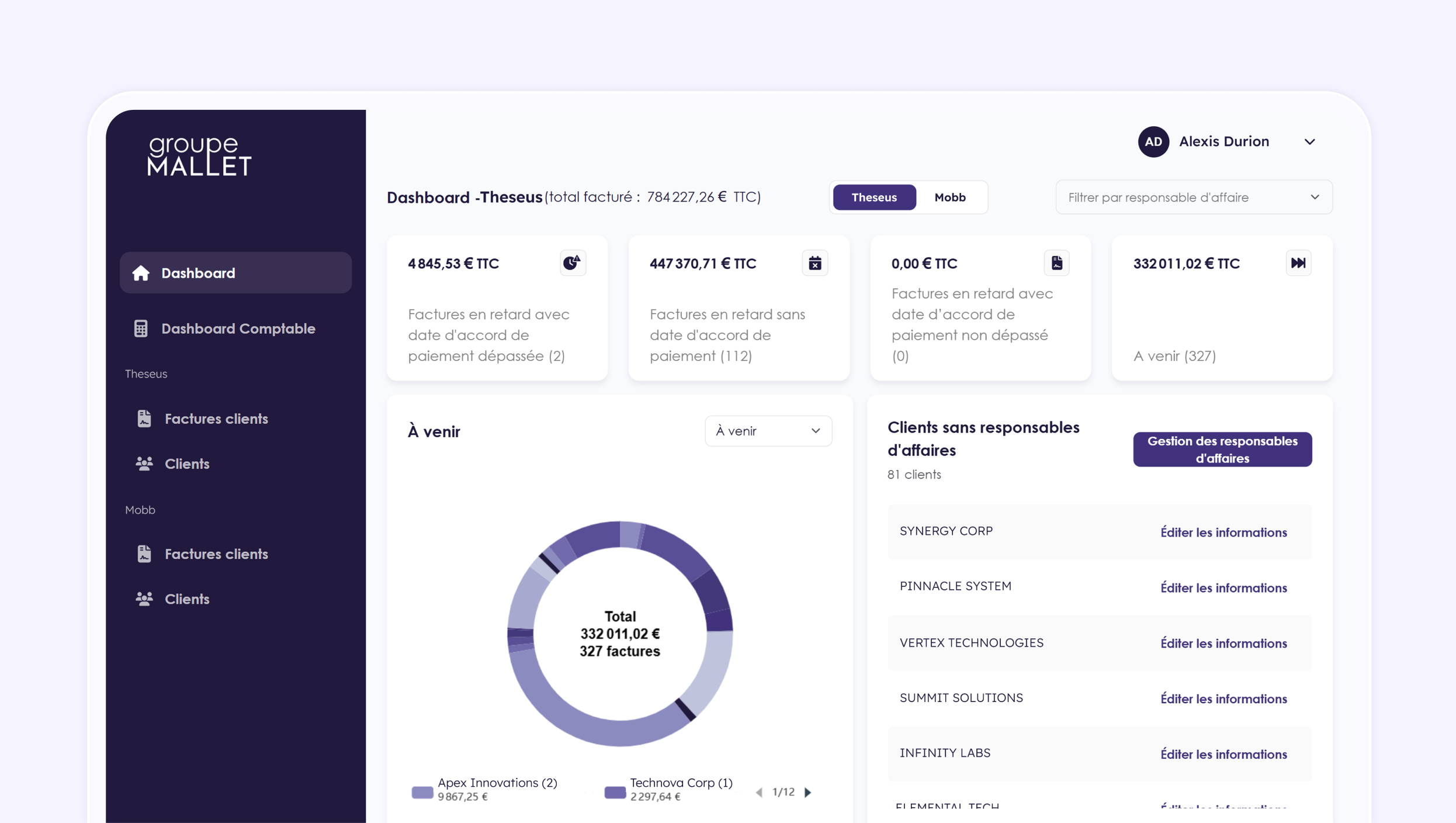Click the invoice document icon on the 0,00 € card
Viewport: 1456px width, 823px height.
tap(1056, 263)
